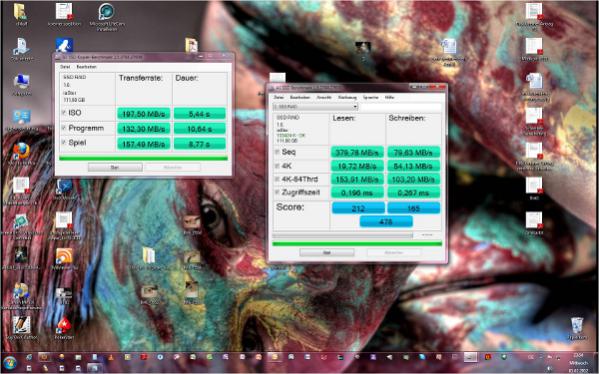Toggle the Seq benchmark checkbox
The height and width of the screenshot is (374, 599).
click(x=277, y=152)
